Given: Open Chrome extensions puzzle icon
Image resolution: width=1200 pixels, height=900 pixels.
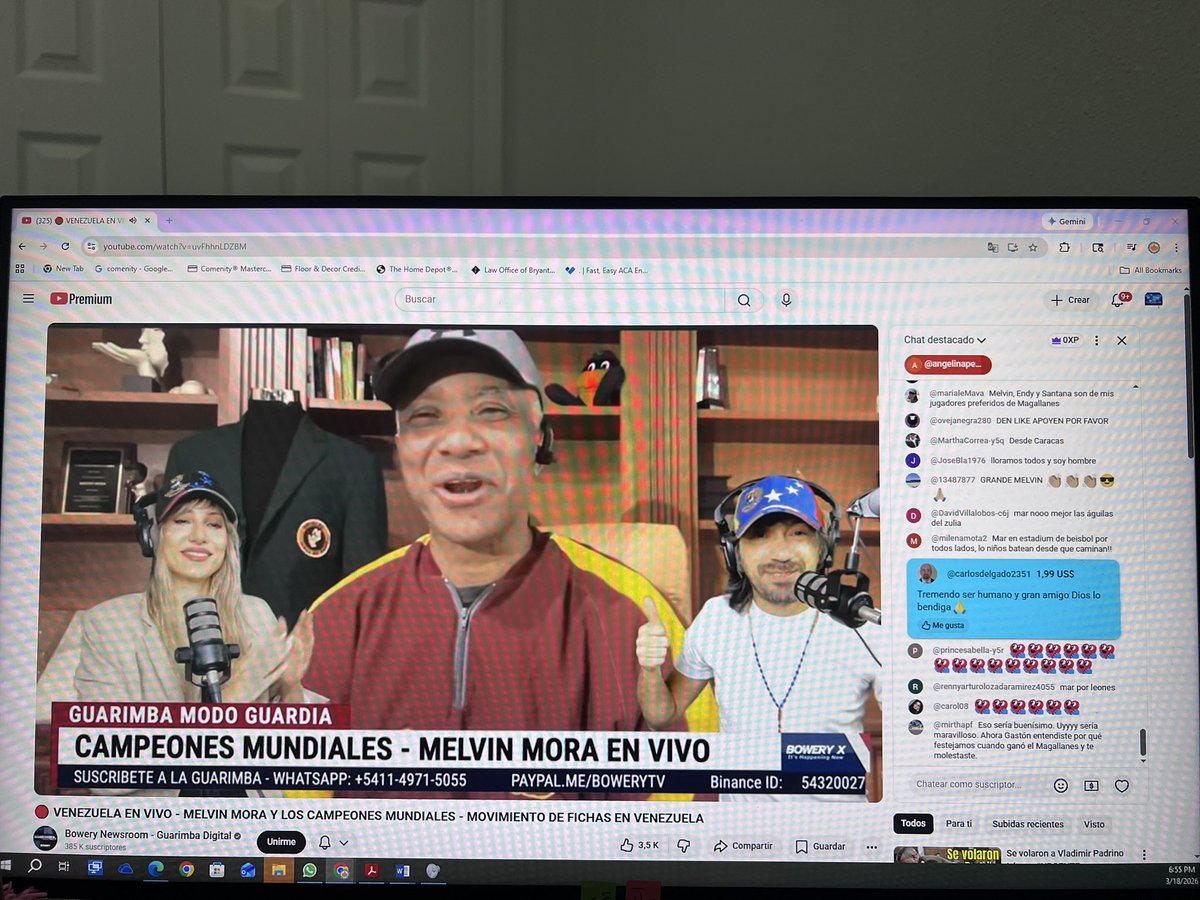Looking at the screenshot, I should pos(1065,247).
